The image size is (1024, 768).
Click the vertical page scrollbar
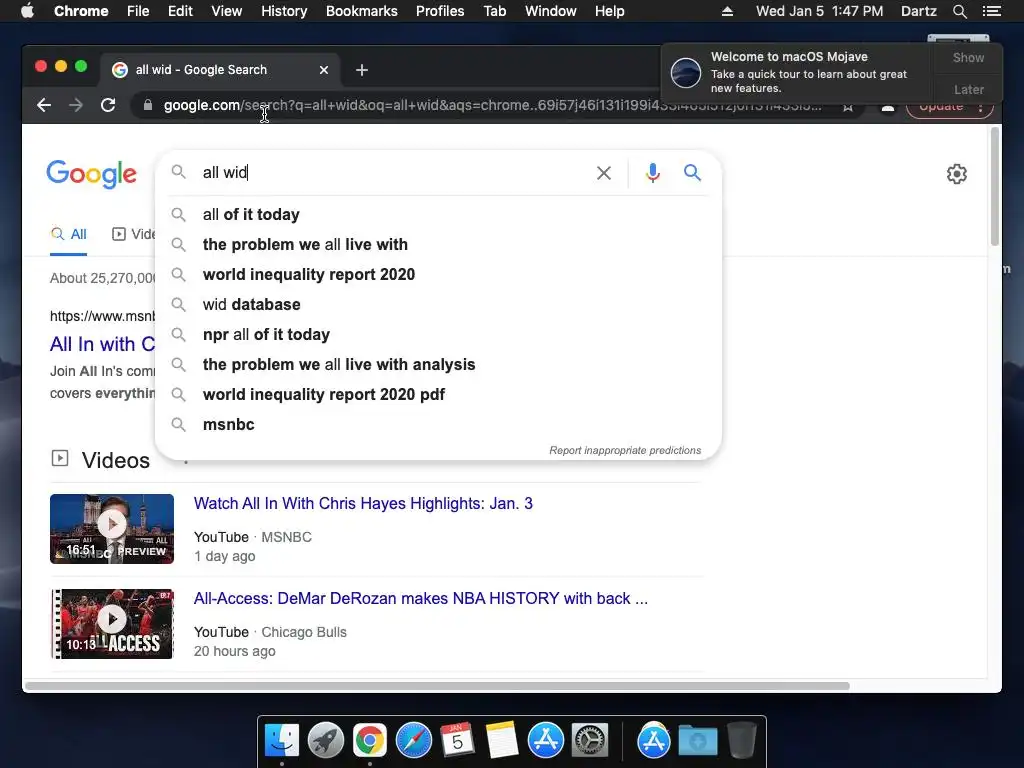[995, 187]
